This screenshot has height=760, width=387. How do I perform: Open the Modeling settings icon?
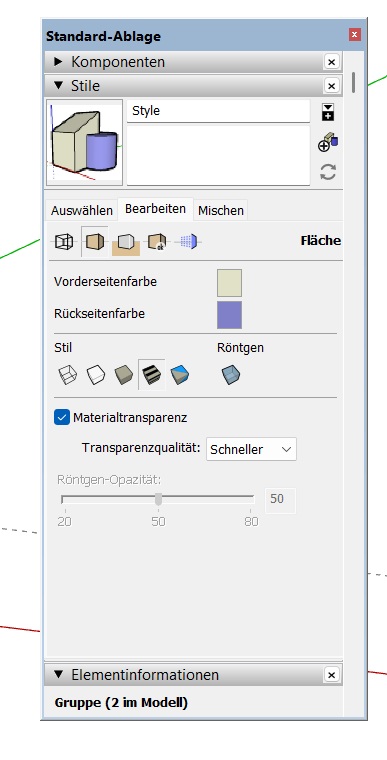[189, 241]
